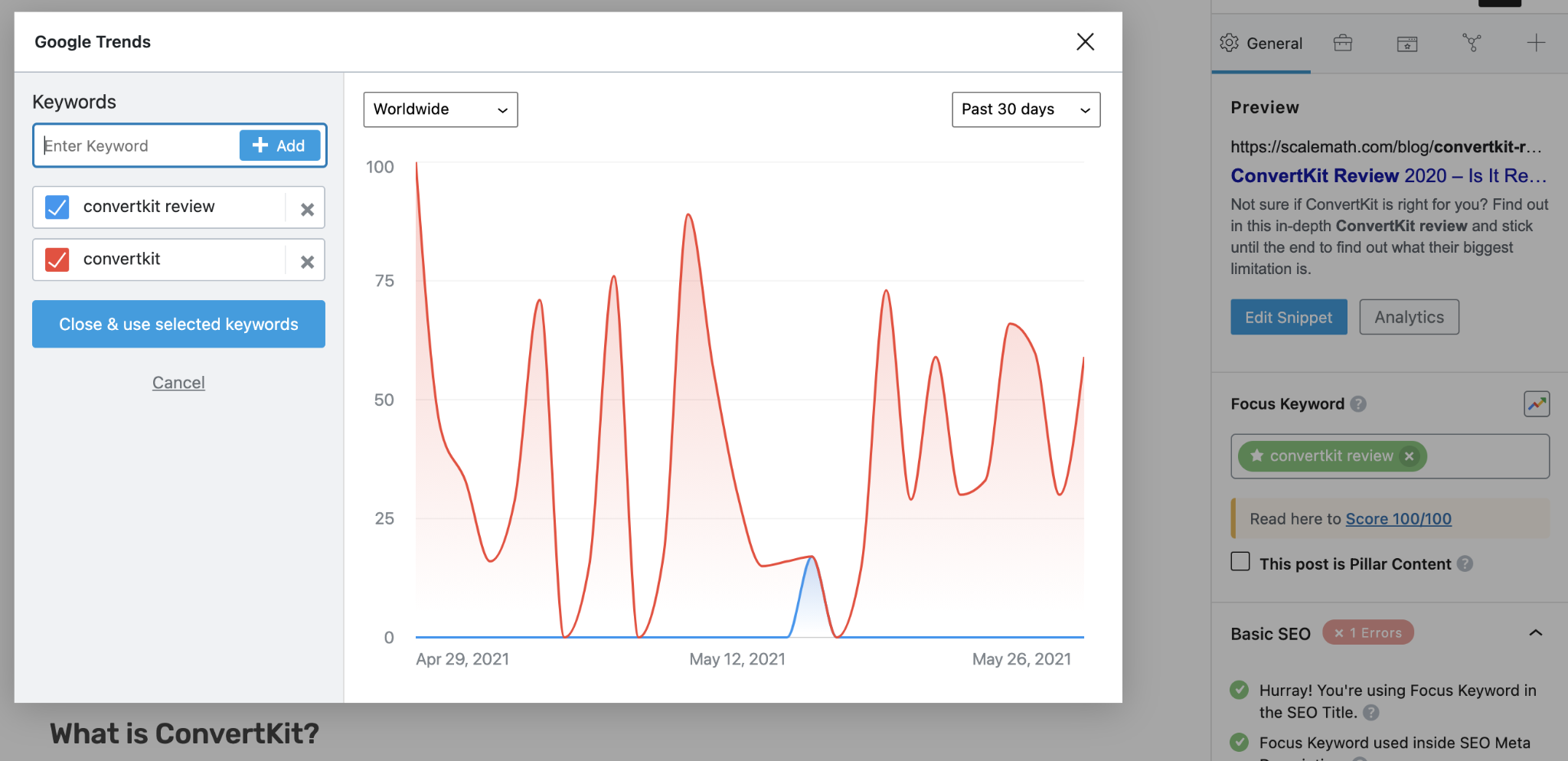Open Google Trends chart icon
1568x761 pixels.
pyautogui.click(x=1537, y=403)
